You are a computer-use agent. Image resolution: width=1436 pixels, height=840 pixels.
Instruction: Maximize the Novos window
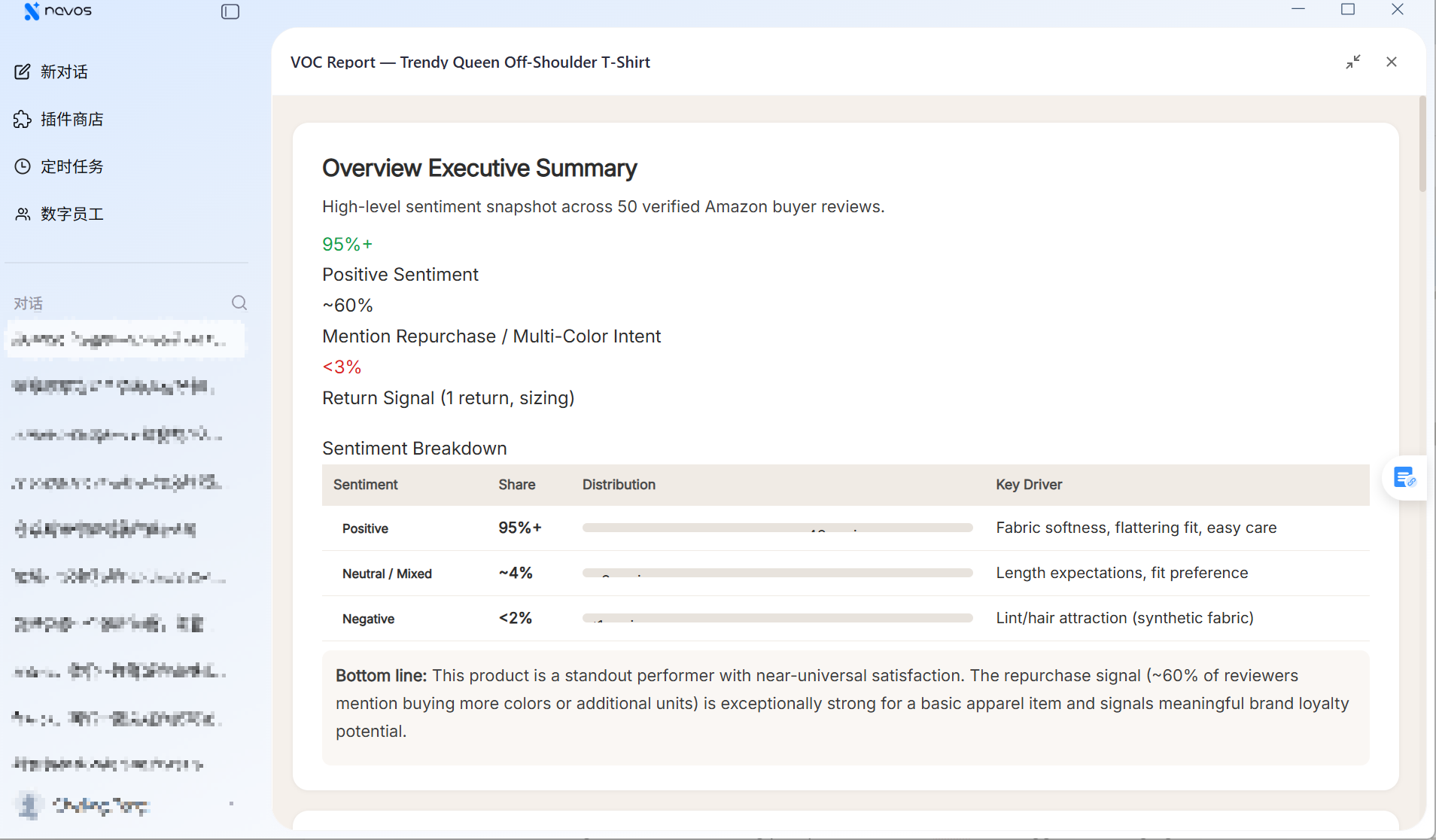pyautogui.click(x=1348, y=10)
